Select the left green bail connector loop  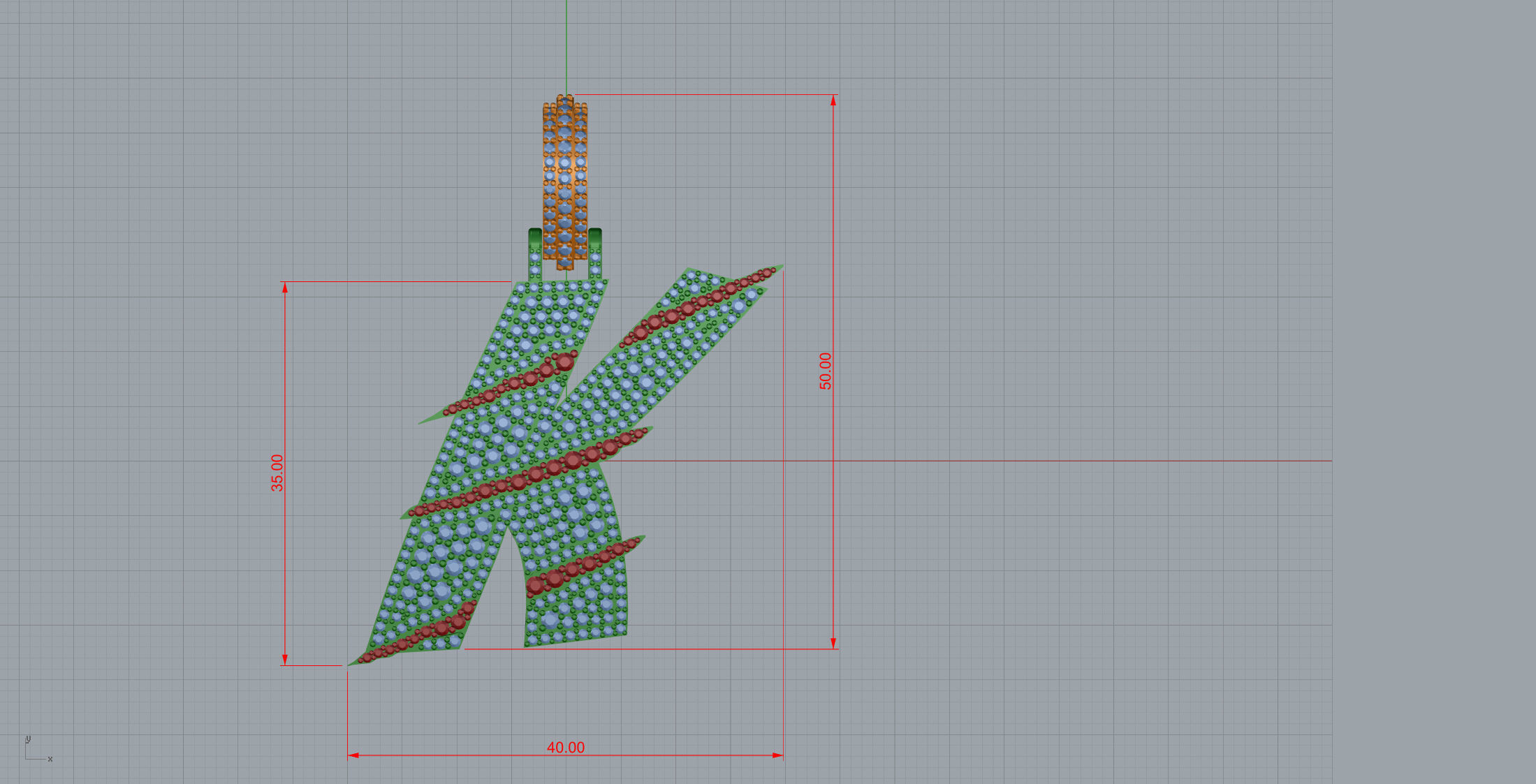(535, 254)
